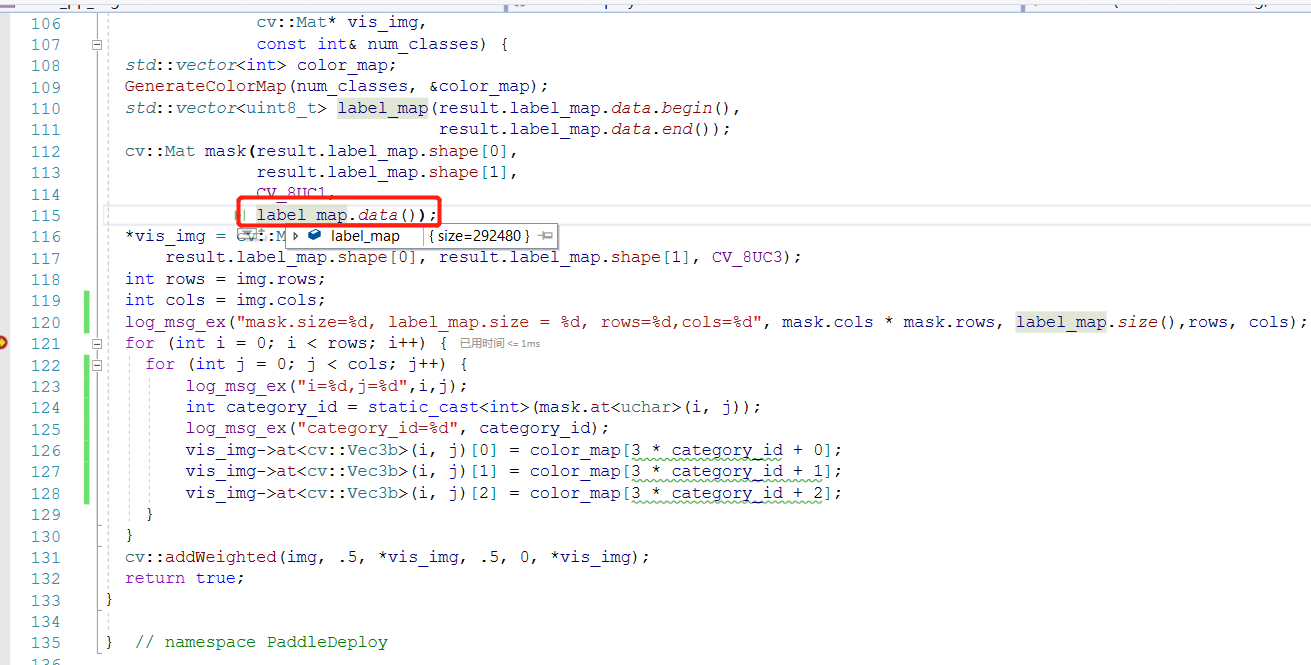Click line number 135 in the gutter
1311x665 pixels.
[45, 642]
